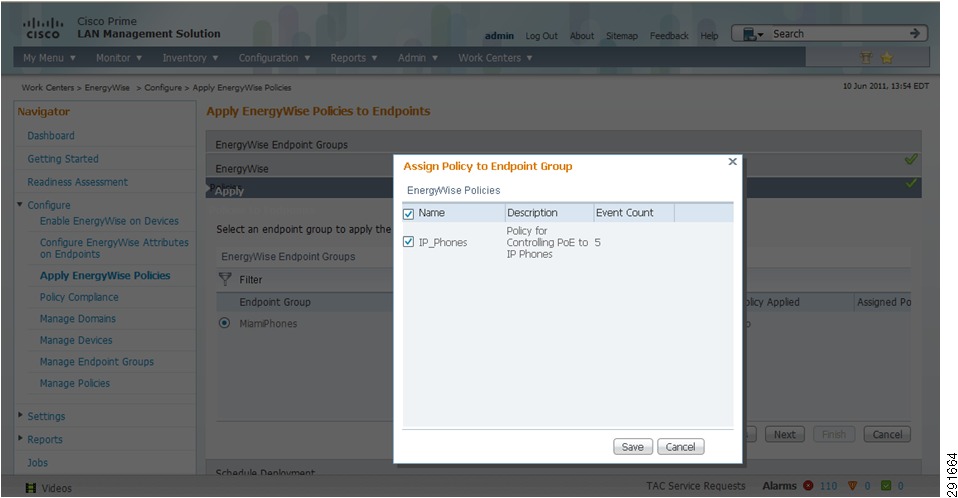The width and height of the screenshot is (958, 498).
Task: Click Configure in the breadcrumb
Action: [x=163, y=87]
